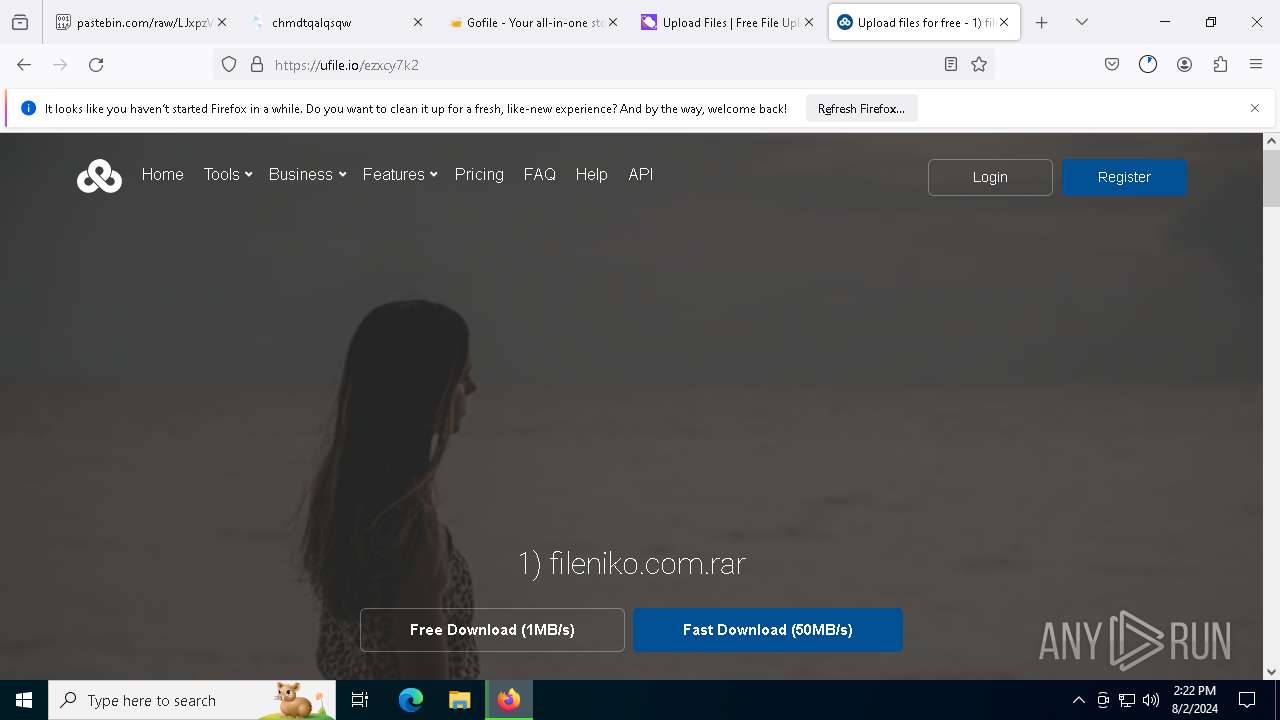Screen dimensions: 1280x720
Task: Toggle reader view icon in address bar
Action: [x=951, y=65]
